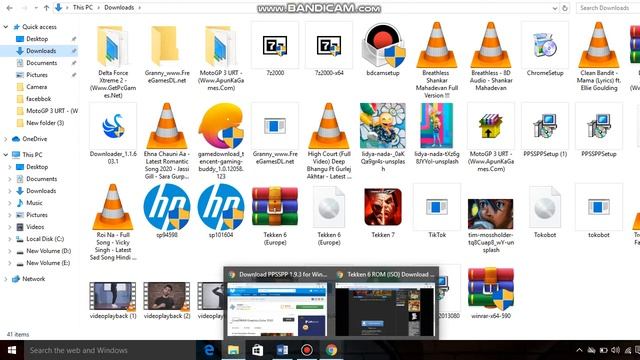Select the sp101604 HP installer

pos(221,211)
